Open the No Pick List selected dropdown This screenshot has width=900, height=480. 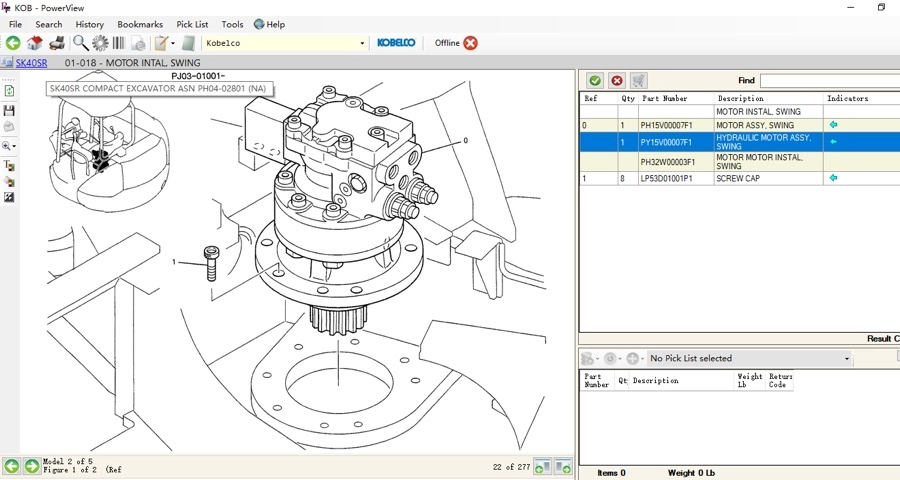[x=750, y=358]
